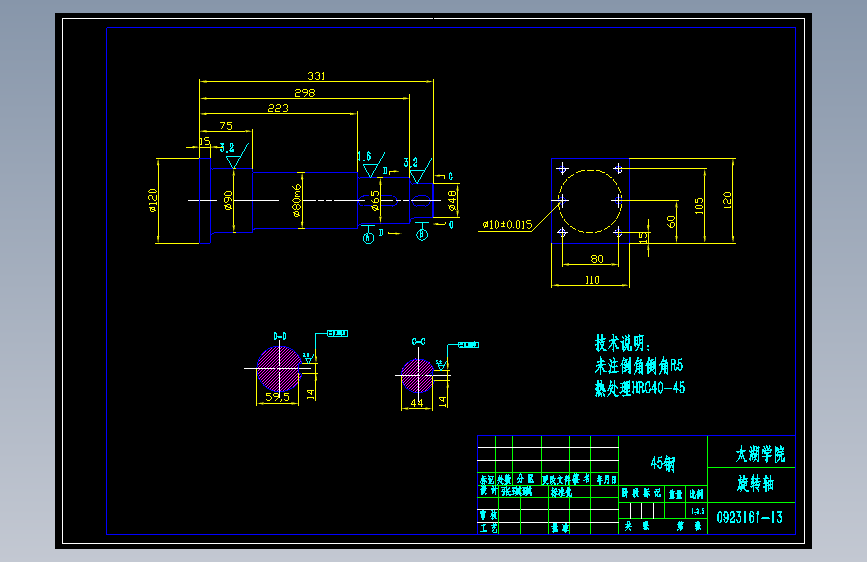Select the 未注倒角倒角R5 note
The image size is (867, 562).
[639, 366]
